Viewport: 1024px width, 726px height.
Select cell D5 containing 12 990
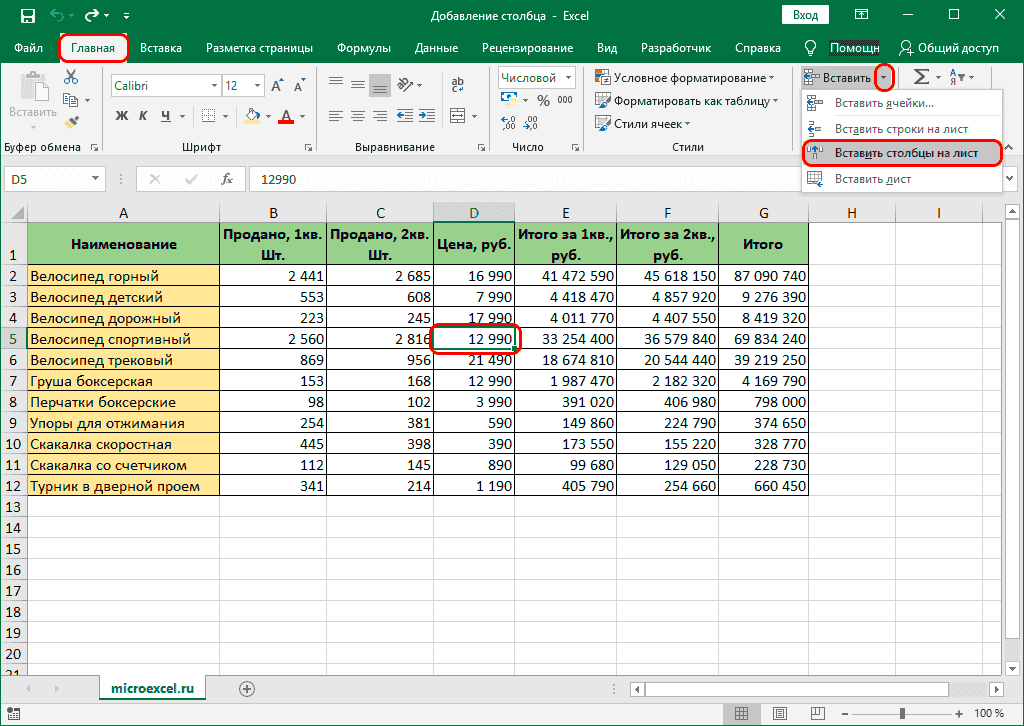(x=475, y=338)
